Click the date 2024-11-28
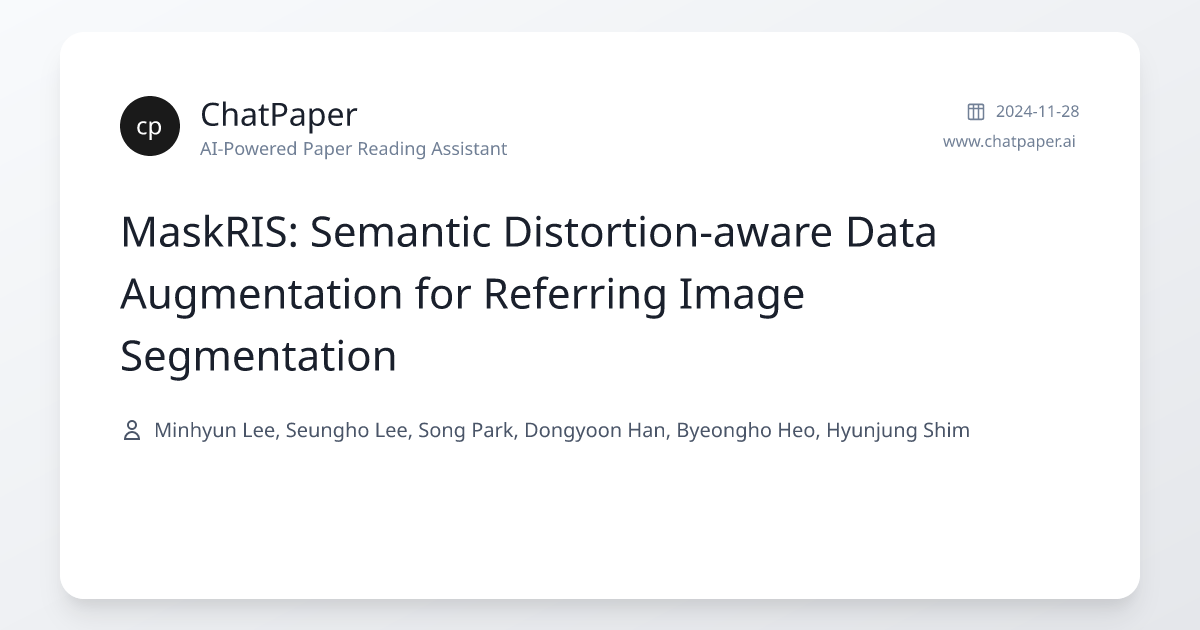 (x=1037, y=111)
